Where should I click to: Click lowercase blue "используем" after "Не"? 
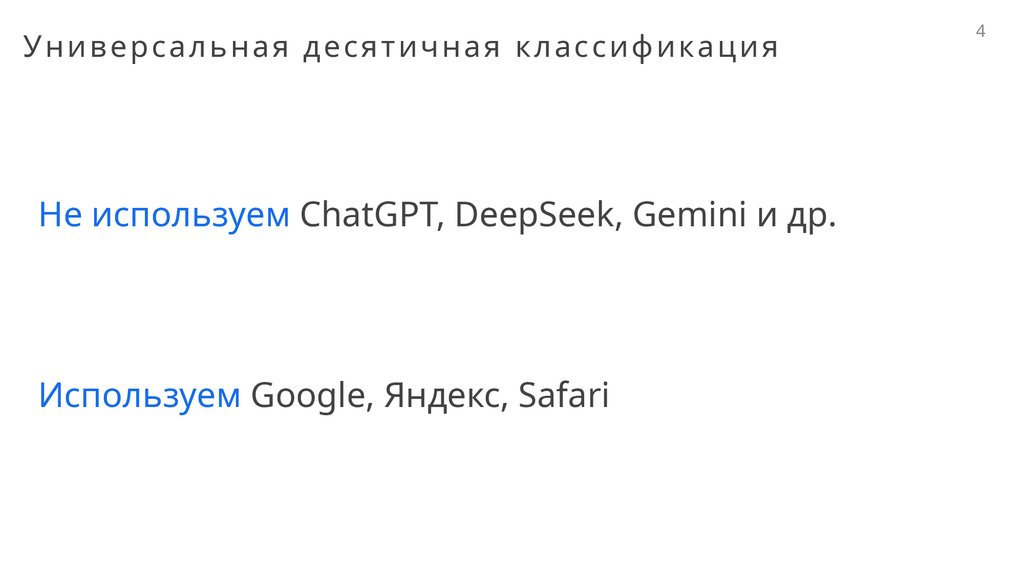tap(190, 216)
